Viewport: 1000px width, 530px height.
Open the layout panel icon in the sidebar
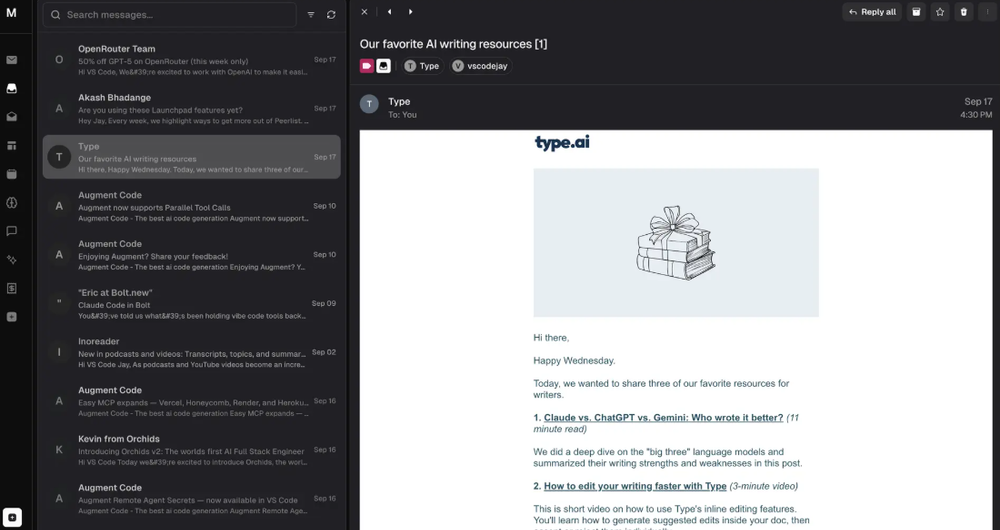11,145
